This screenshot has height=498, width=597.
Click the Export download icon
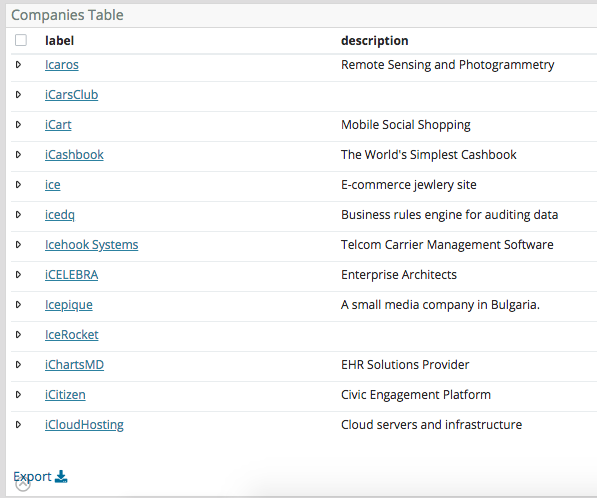pos(61,477)
